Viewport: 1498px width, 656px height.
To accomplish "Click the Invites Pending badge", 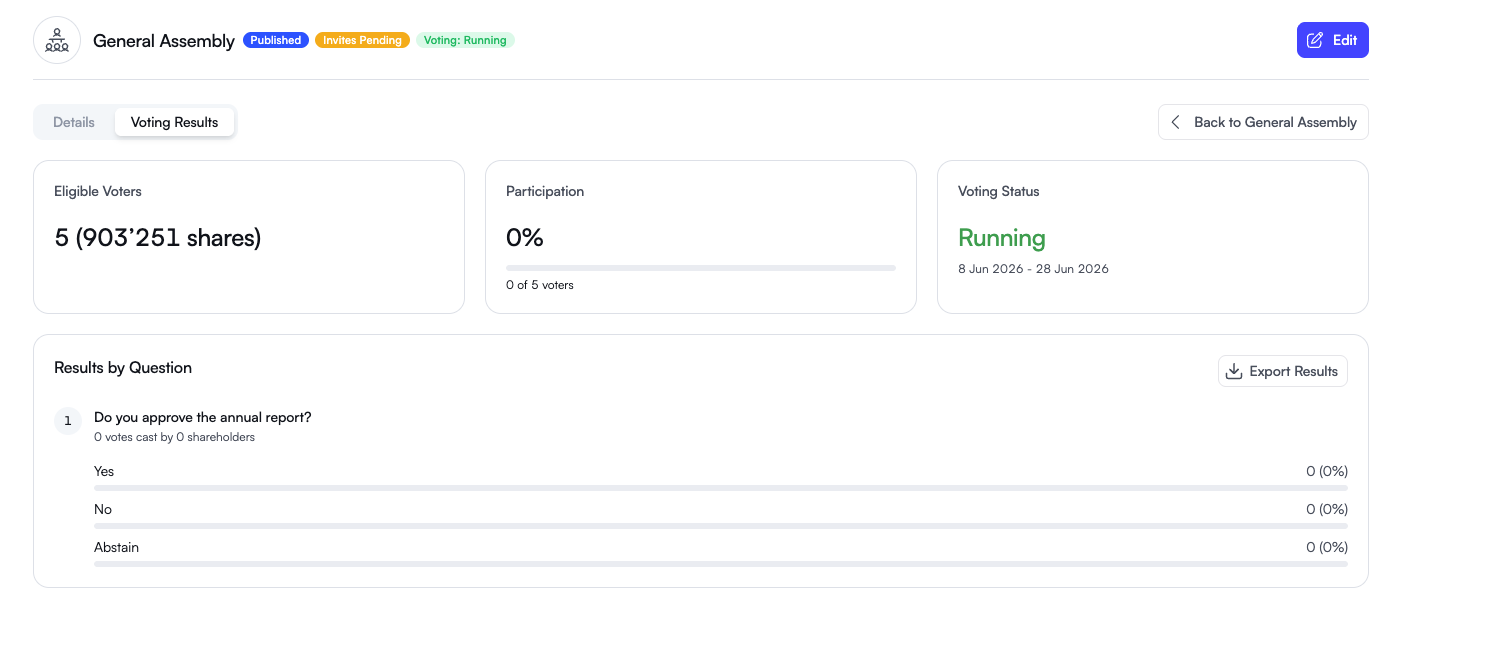I will pyautogui.click(x=362, y=40).
